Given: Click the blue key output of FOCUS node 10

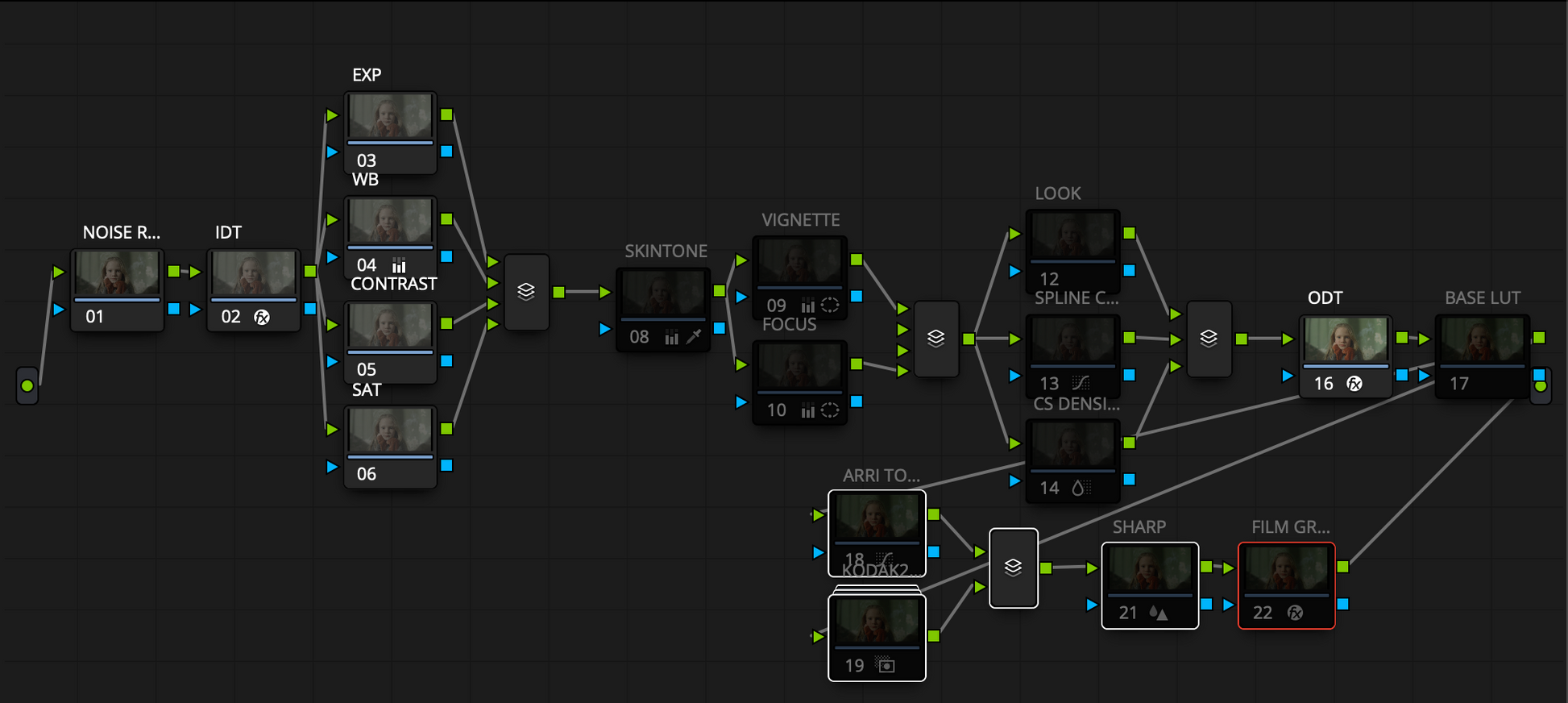Looking at the screenshot, I should point(857,401).
